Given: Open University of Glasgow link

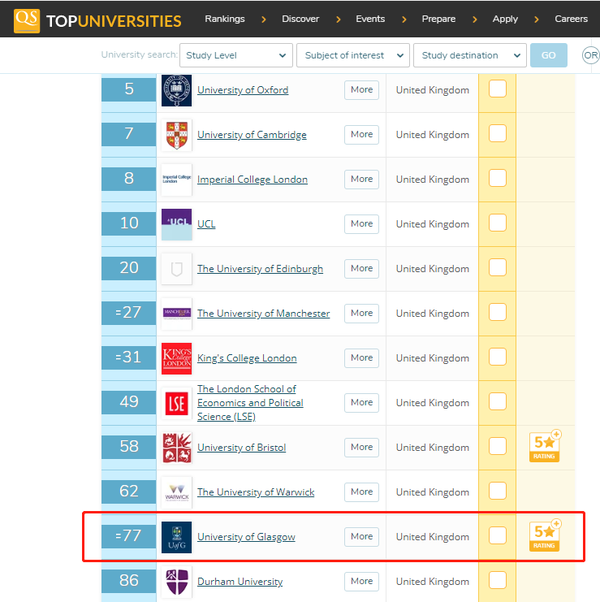Looking at the screenshot, I should click(x=246, y=537).
